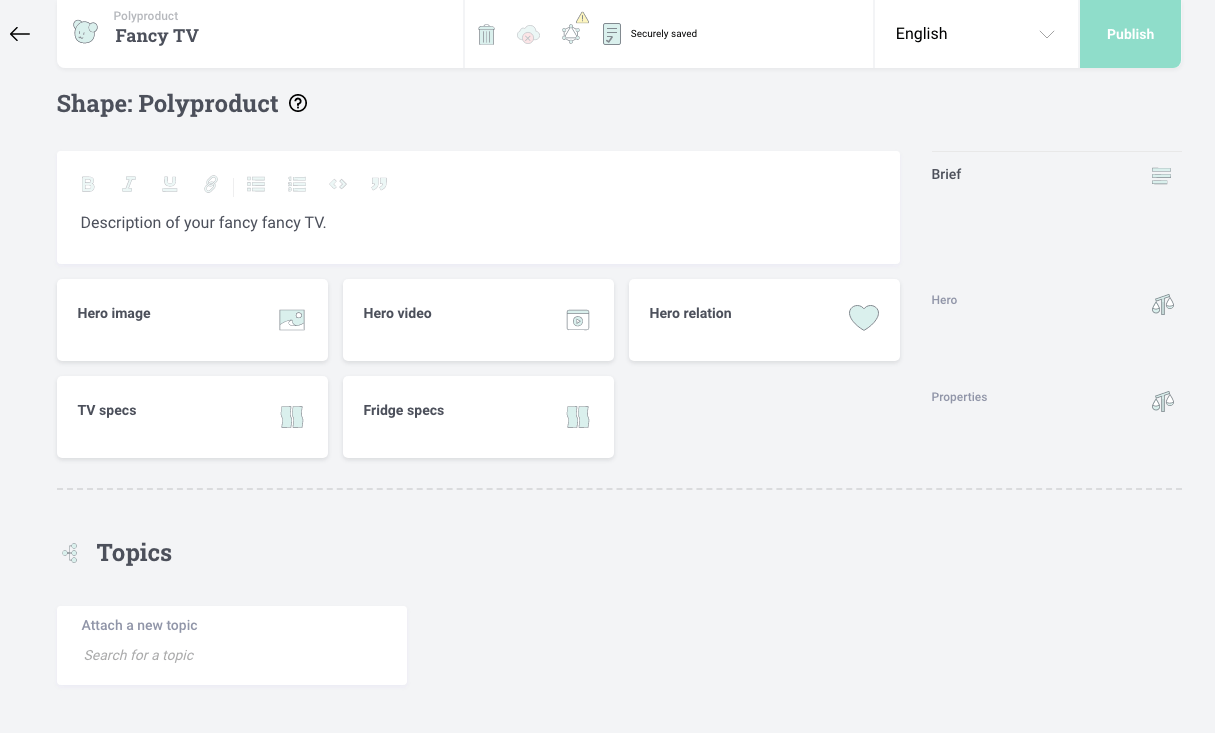
Task: Click the paragraph icon next to Brief
Action: pyautogui.click(x=1161, y=176)
